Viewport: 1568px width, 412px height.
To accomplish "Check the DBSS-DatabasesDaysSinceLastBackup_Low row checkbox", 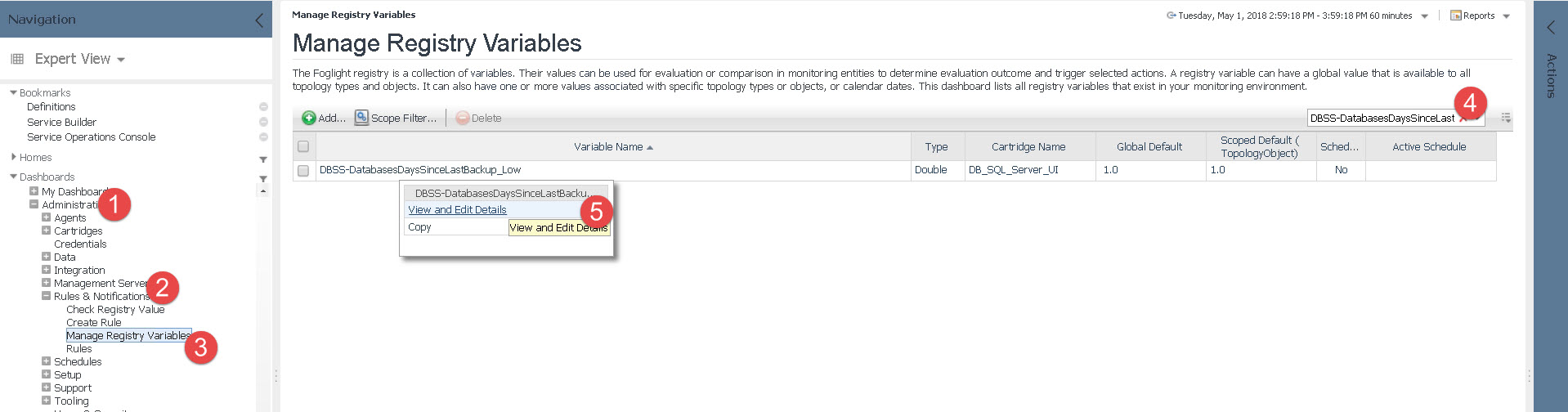I will click(x=303, y=170).
